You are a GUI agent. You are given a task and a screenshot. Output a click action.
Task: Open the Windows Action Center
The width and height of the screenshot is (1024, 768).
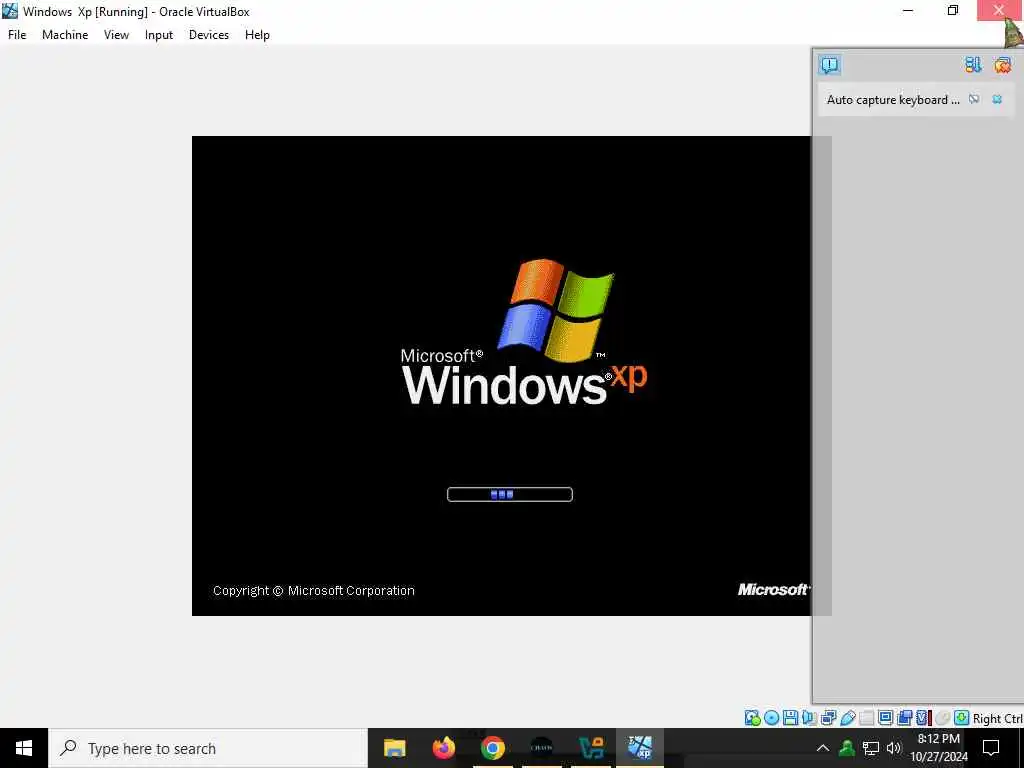click(991, 748)
